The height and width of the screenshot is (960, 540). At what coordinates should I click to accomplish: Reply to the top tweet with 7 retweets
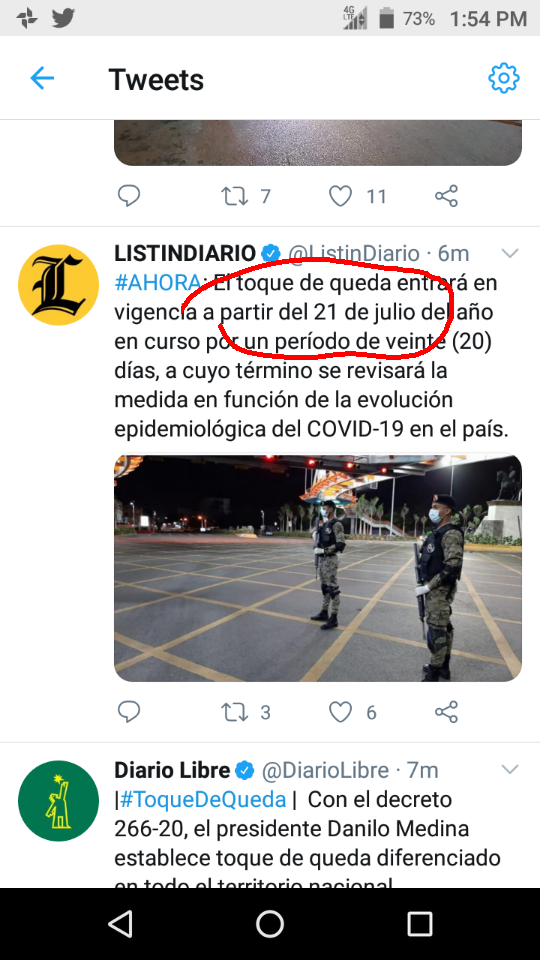pos(129,196)
